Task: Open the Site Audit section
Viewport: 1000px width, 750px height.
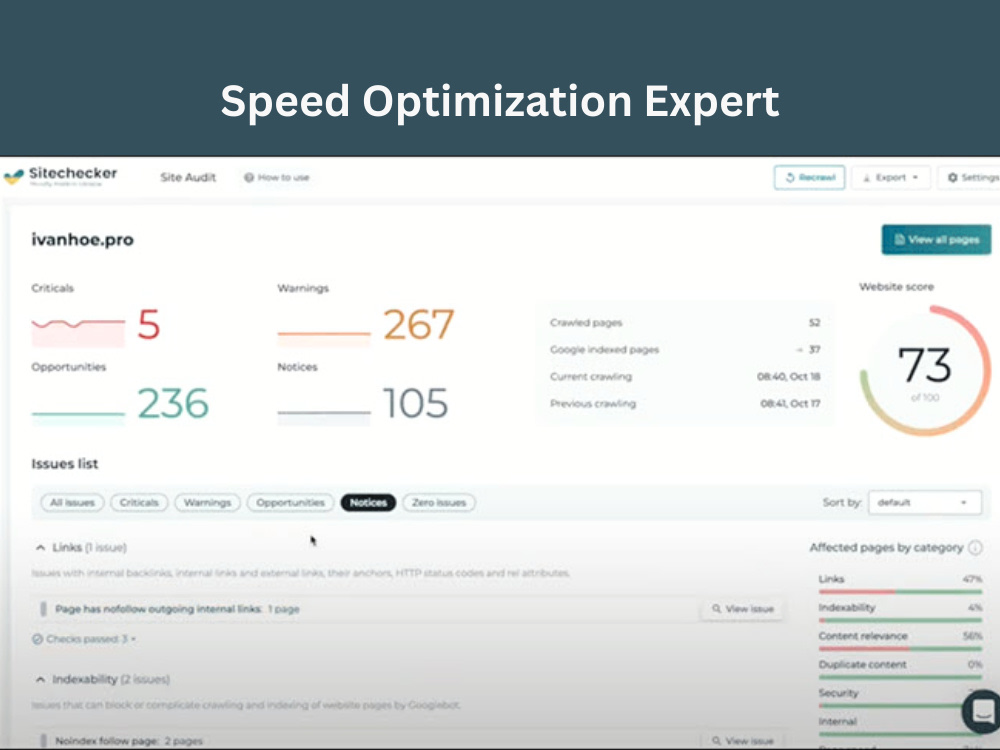Action: click(188, 177)
